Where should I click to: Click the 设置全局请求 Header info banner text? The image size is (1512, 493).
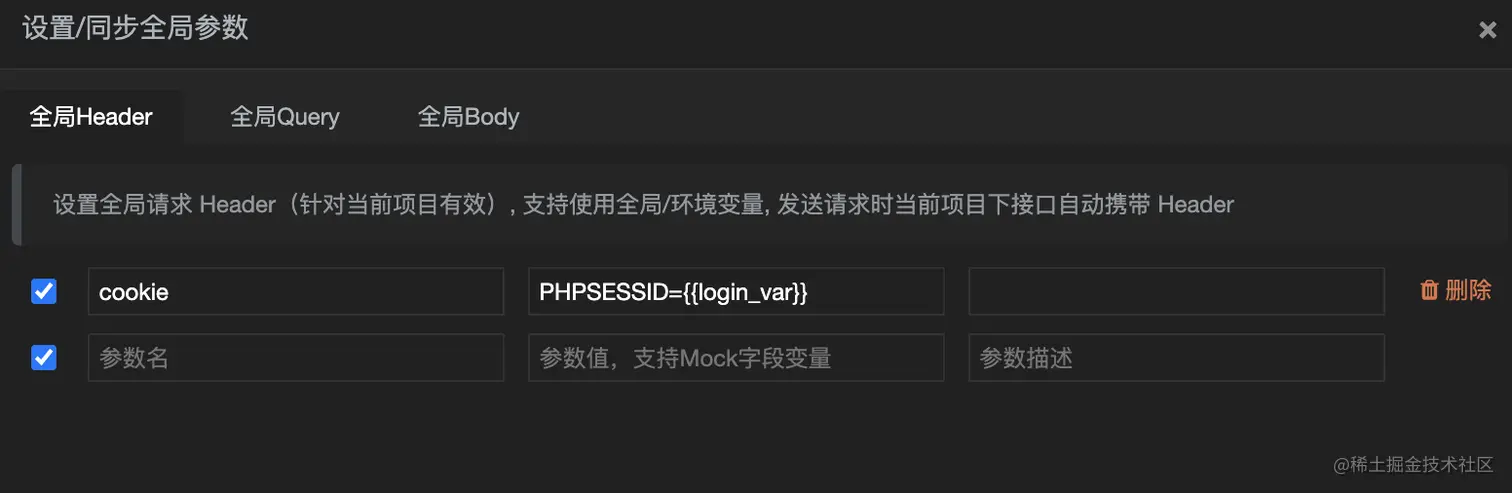(x=644, y=205)
